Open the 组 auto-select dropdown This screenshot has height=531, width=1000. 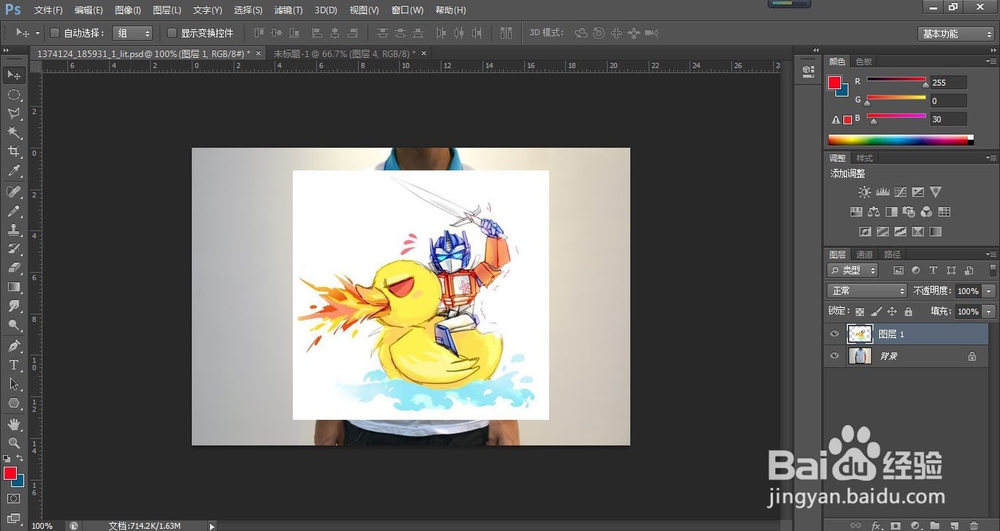click(132, 33)
